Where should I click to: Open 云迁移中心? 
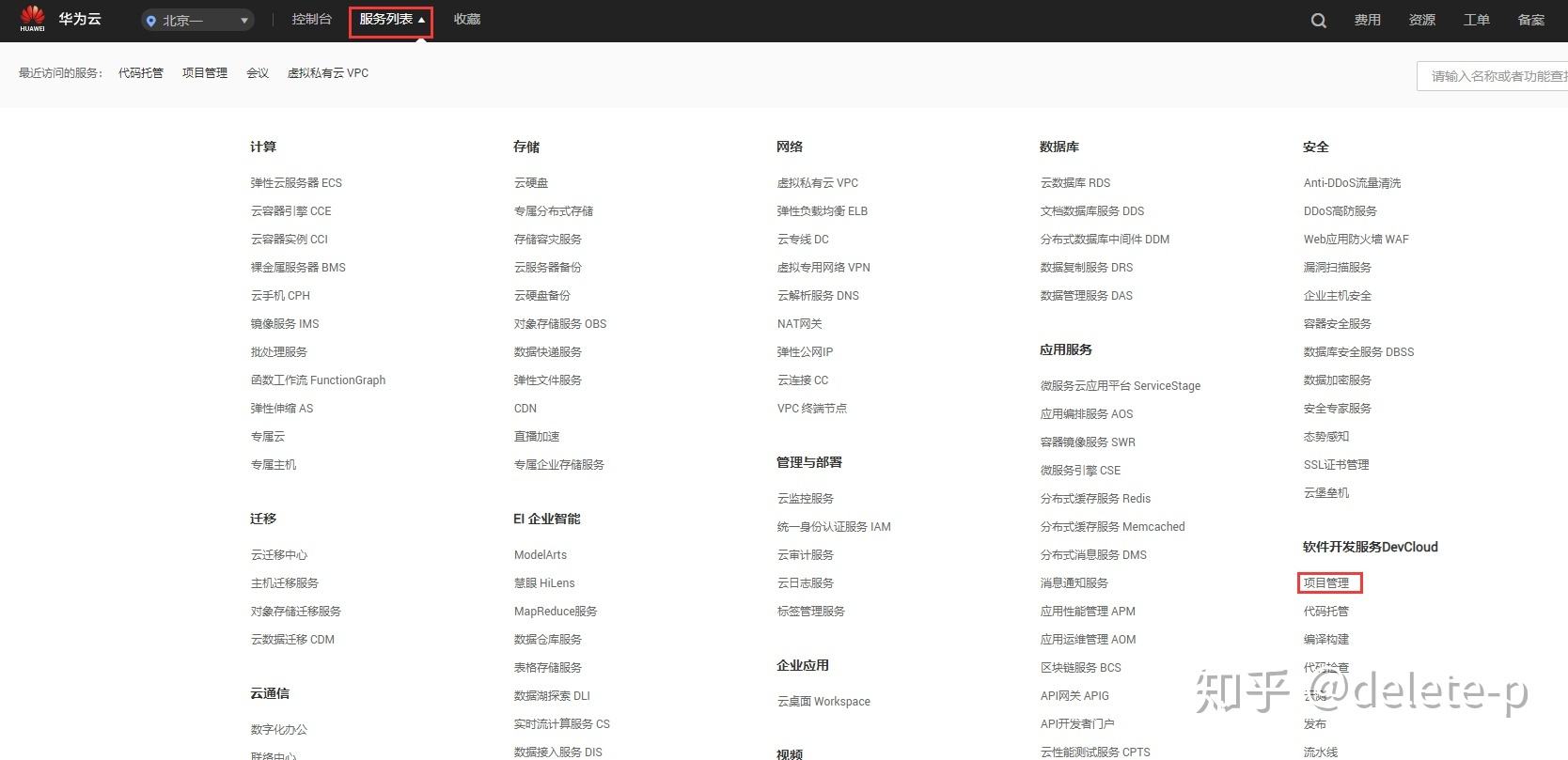(x=279, y=555)
